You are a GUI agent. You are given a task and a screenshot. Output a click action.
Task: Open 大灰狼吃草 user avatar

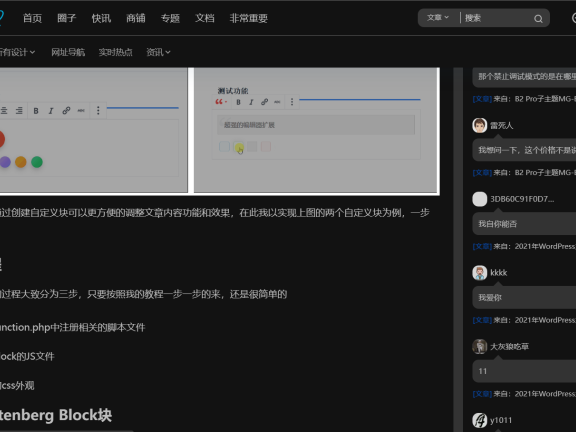480,346
